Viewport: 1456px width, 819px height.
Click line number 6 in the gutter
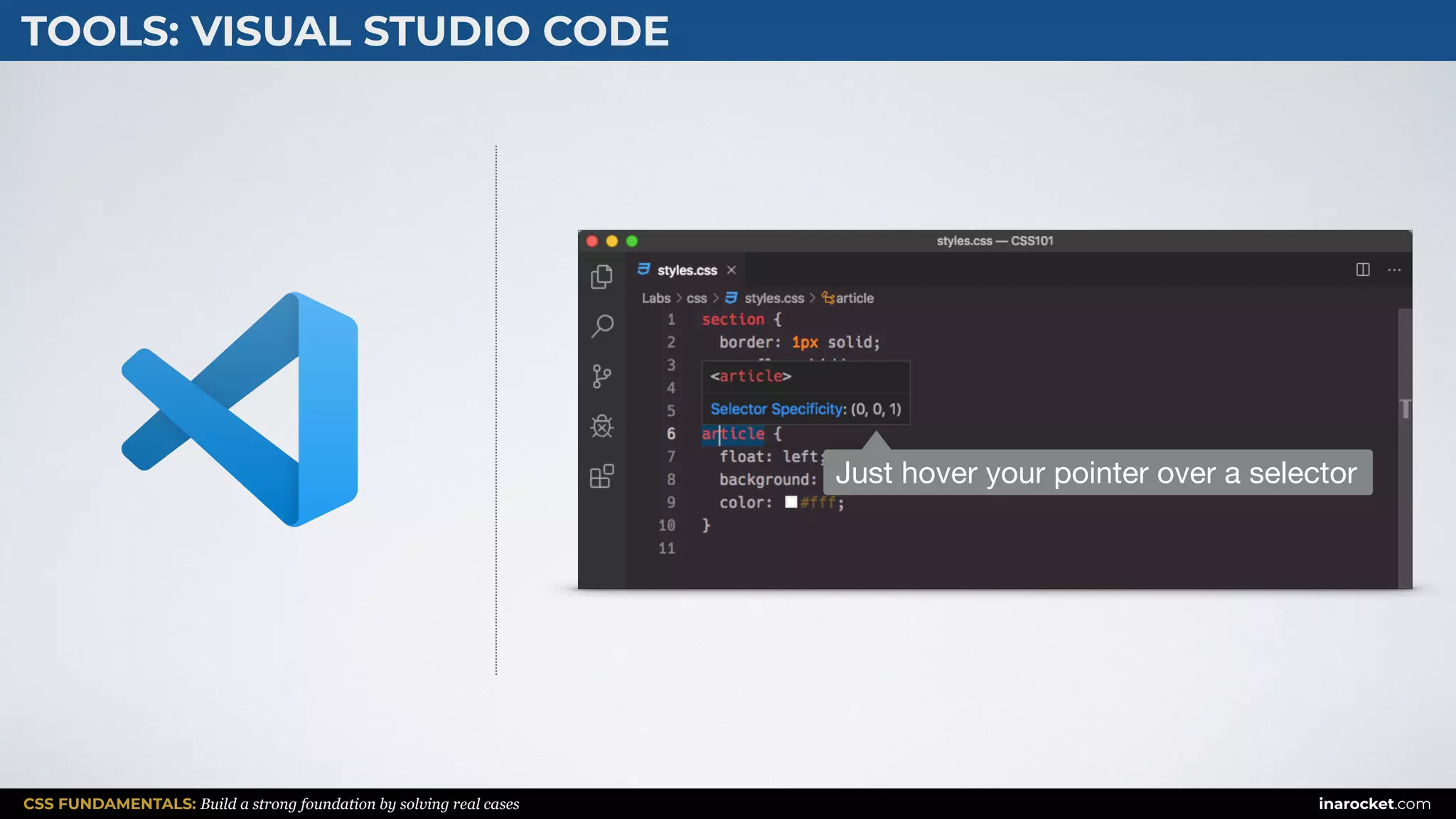(670, 434)
